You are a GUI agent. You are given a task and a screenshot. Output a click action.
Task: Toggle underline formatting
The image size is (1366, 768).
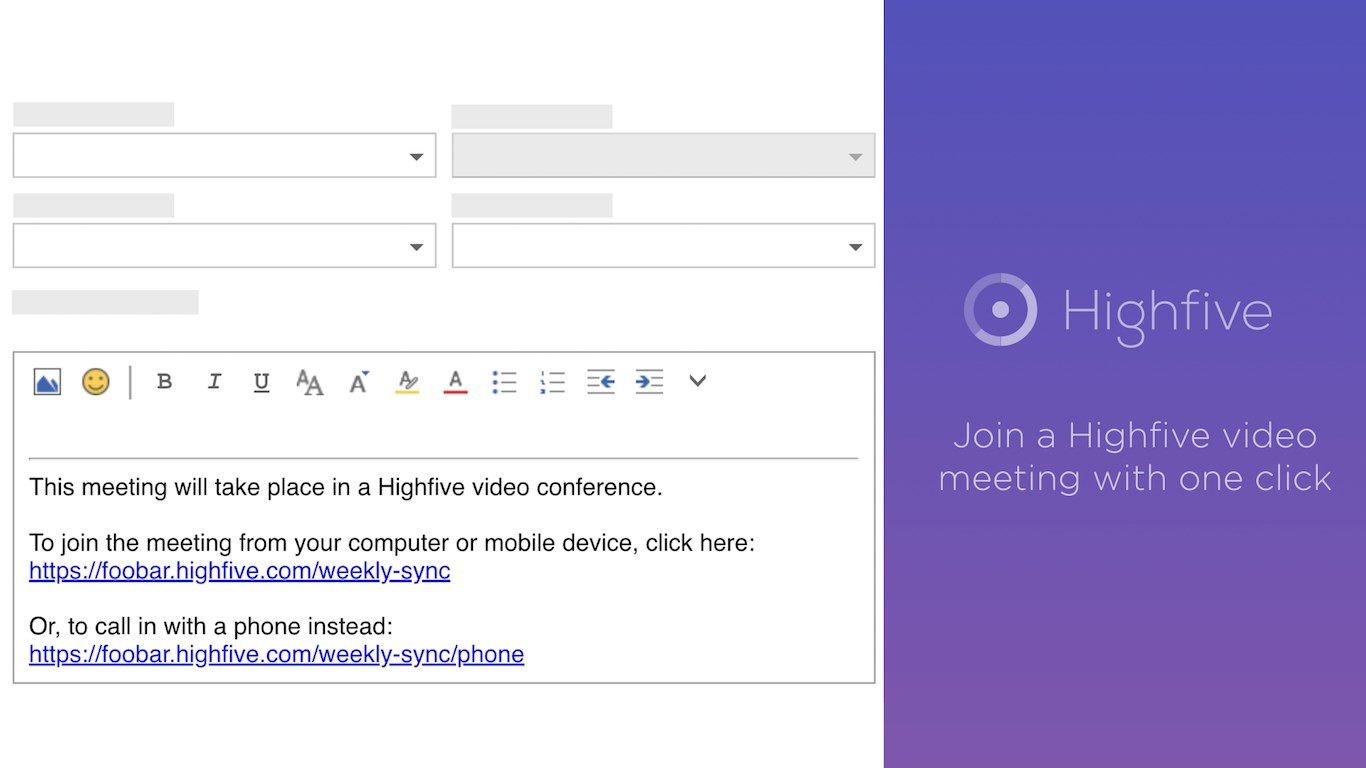click(261, 382)
